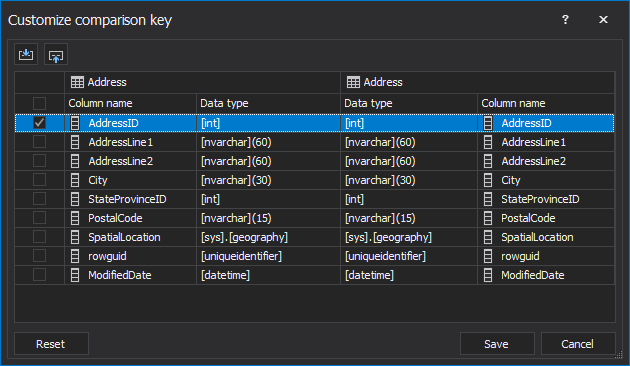Click column icon beside right ModifiedDate

click(x=488, y=275)
